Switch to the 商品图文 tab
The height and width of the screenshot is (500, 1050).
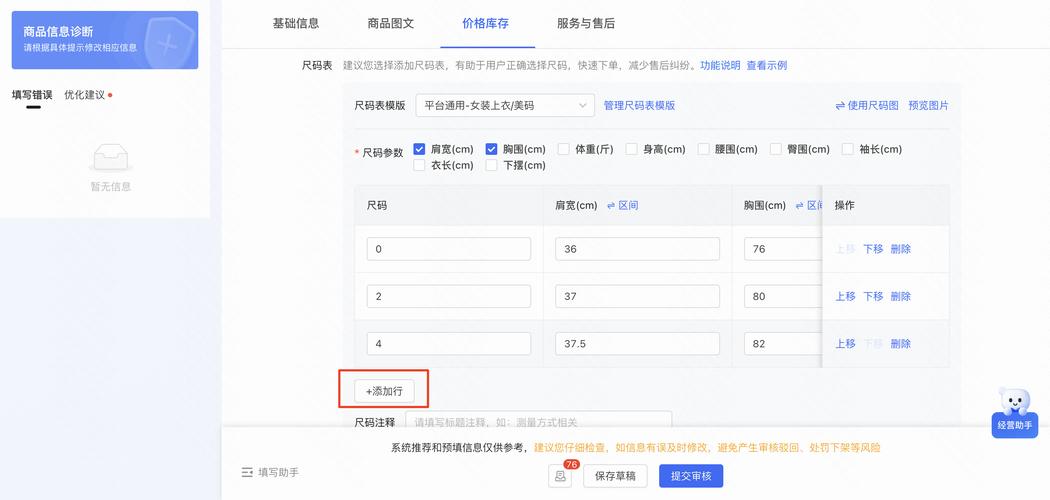click(x=391, y=23)
